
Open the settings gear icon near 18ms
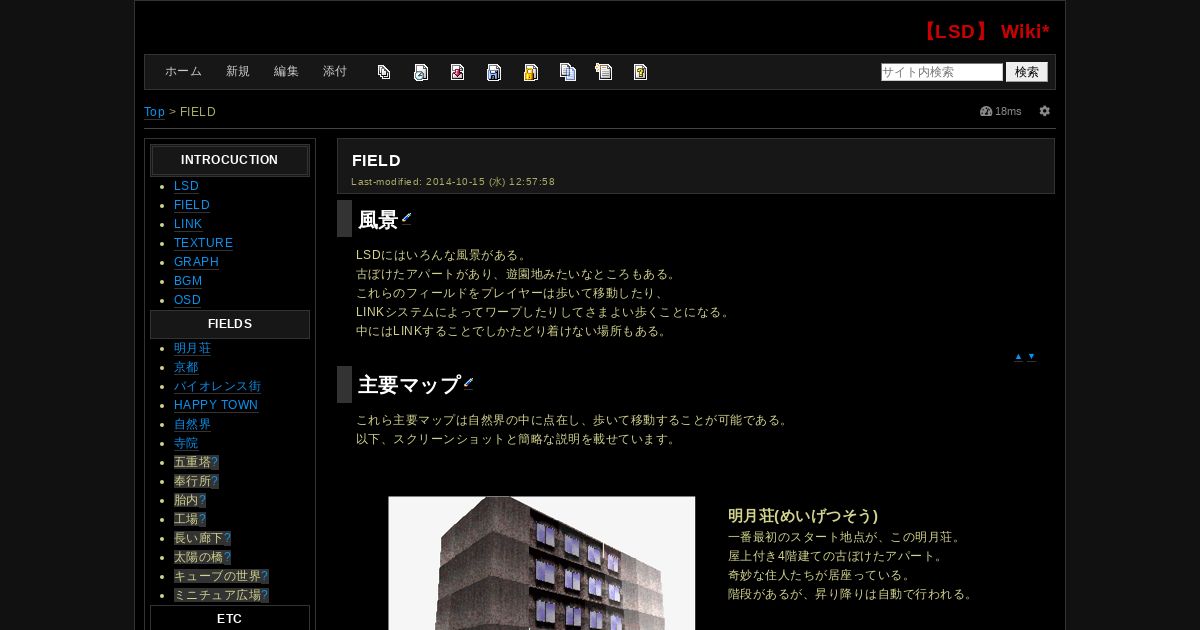1044,111
